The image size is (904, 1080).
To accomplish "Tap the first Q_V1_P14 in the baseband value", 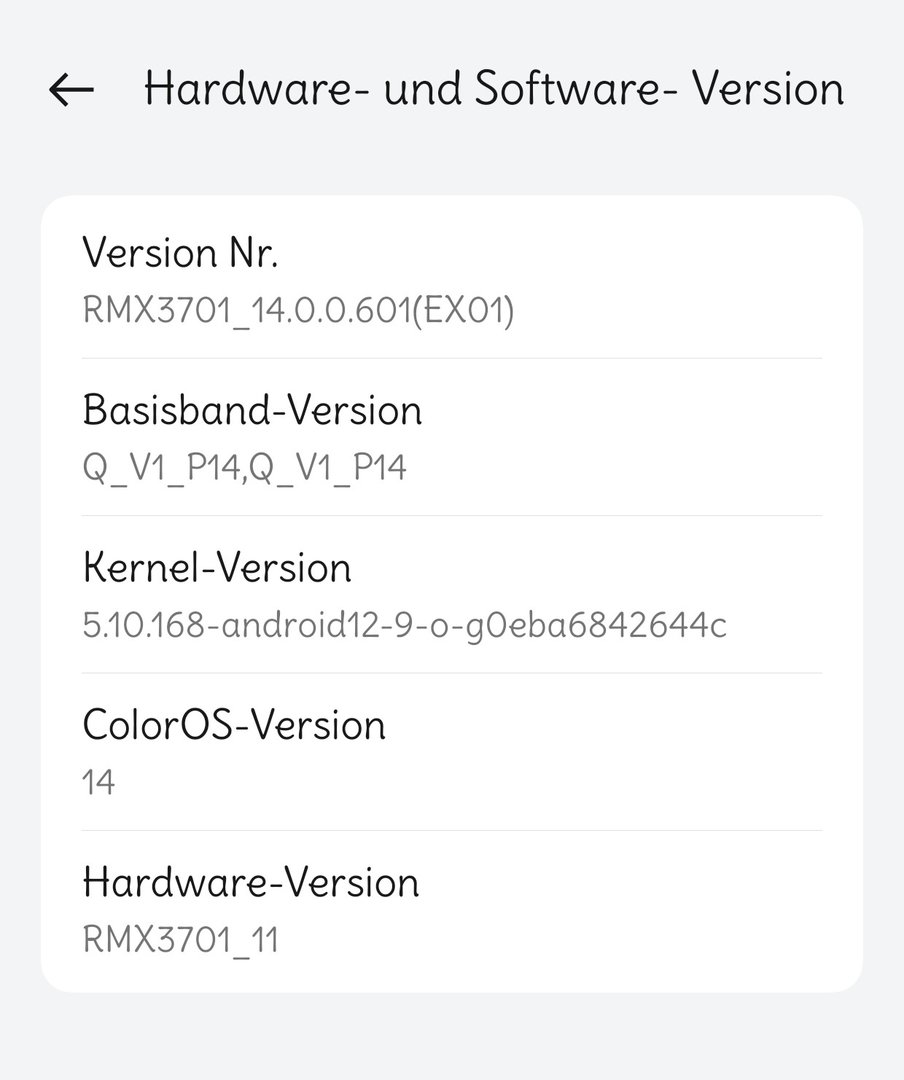I will 160,468.
